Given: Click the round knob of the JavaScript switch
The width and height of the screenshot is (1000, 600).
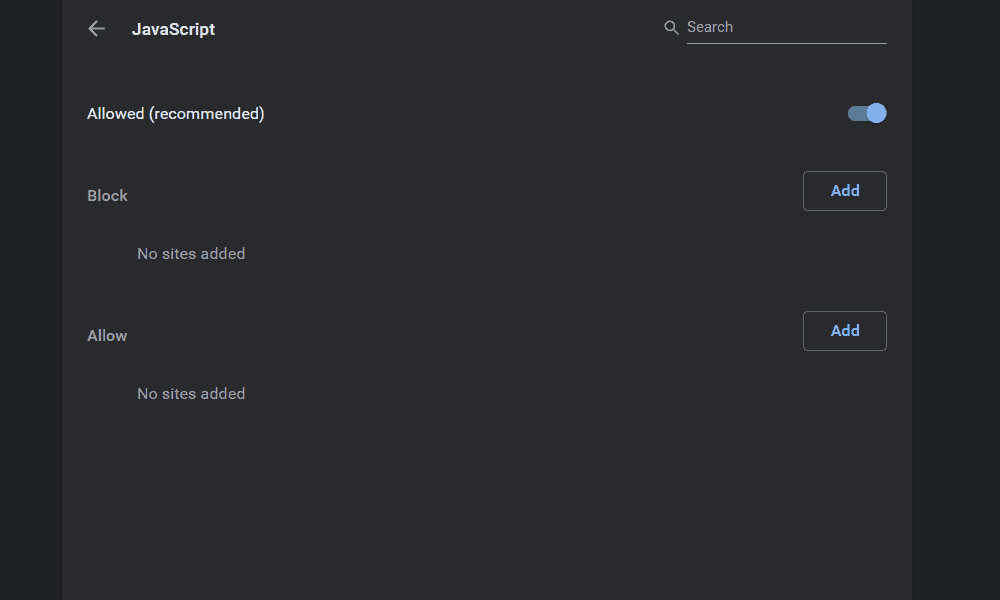Looking at the screenshot, I should [876, 113].
